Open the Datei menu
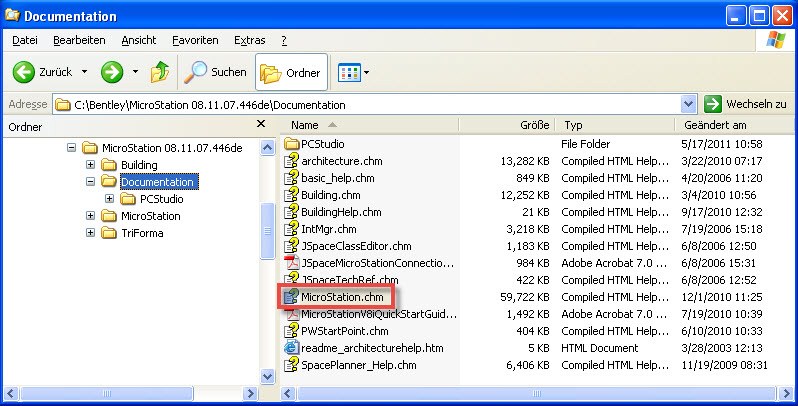Image resolution: width=798 pixels, height=406 pixels. click(x=25, y=40)
